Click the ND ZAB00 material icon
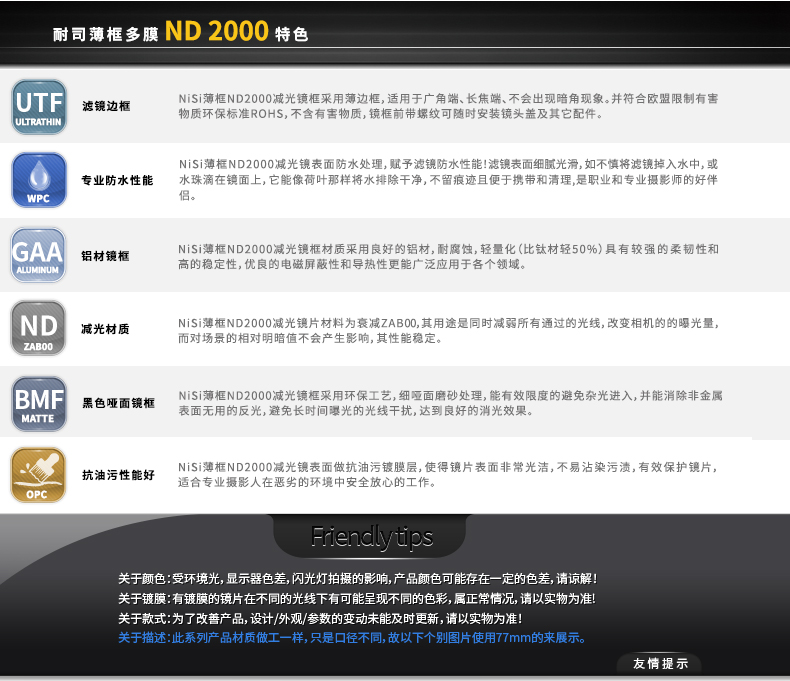The image size is (790, 681). [x=38, y=328]
